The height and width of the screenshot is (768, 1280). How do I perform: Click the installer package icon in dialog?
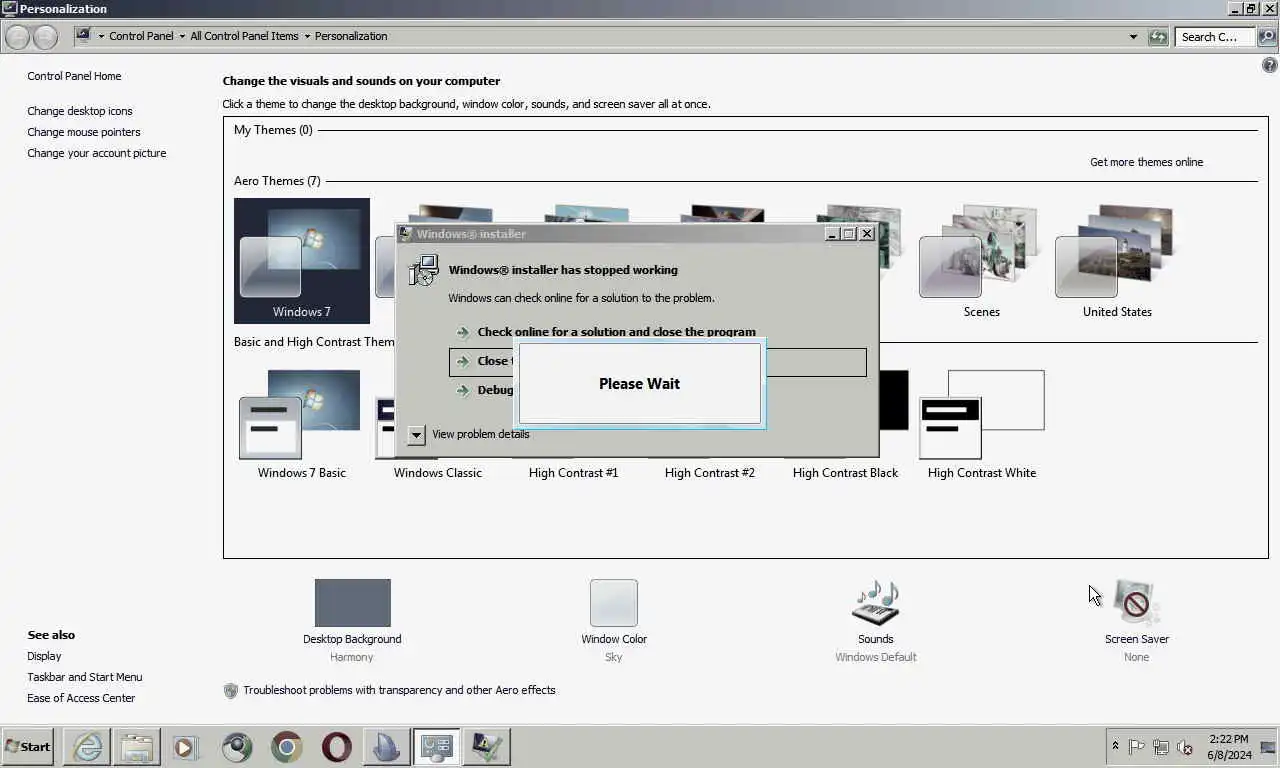[x=424, y=271]
